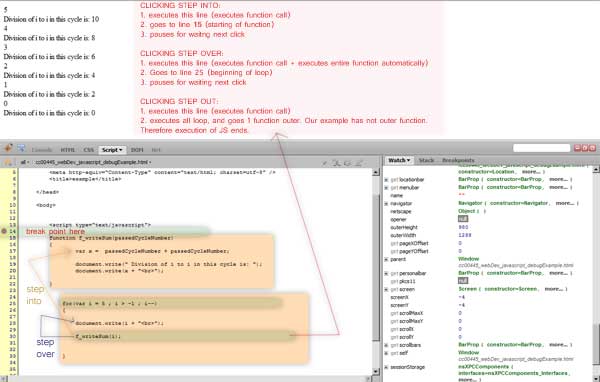Expand the screen watch entry
This screenshot has width=600, height=382.
[x=386, y=289]
